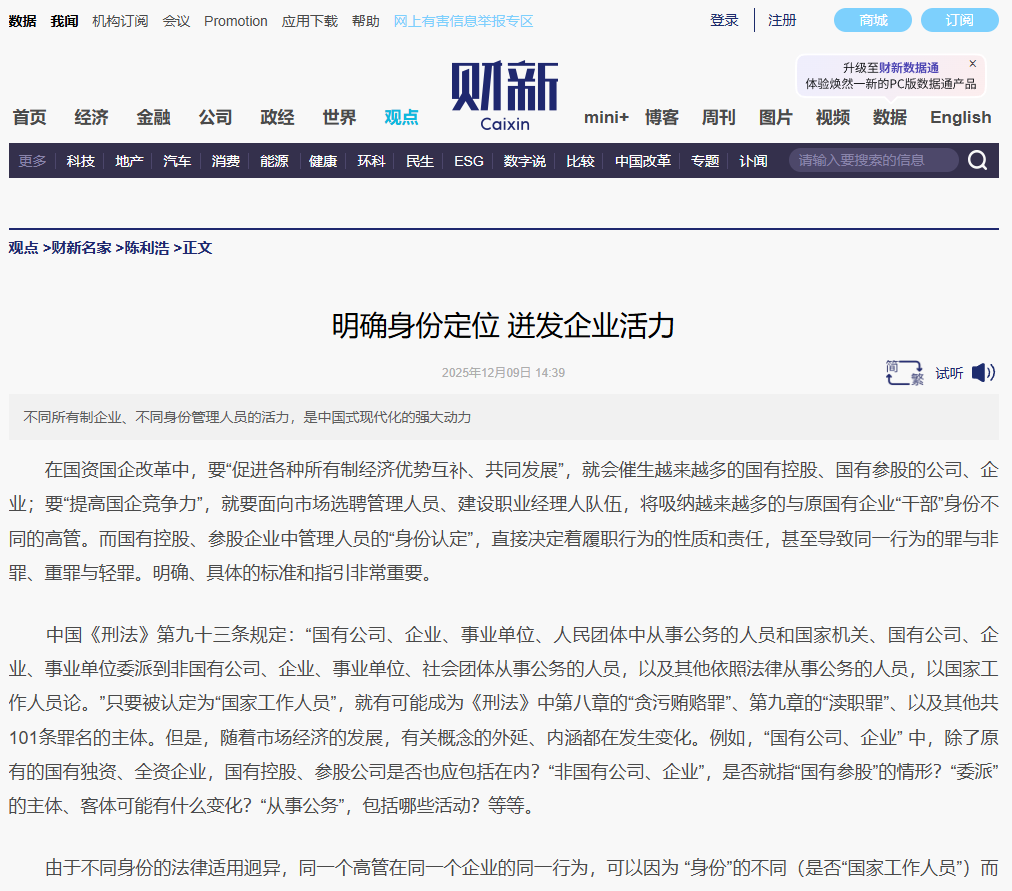Viewport: 1012px width, 891px height.
Task: Expand the 更多 categories menu
Action: pyautogui.click(x=31, y=160)
